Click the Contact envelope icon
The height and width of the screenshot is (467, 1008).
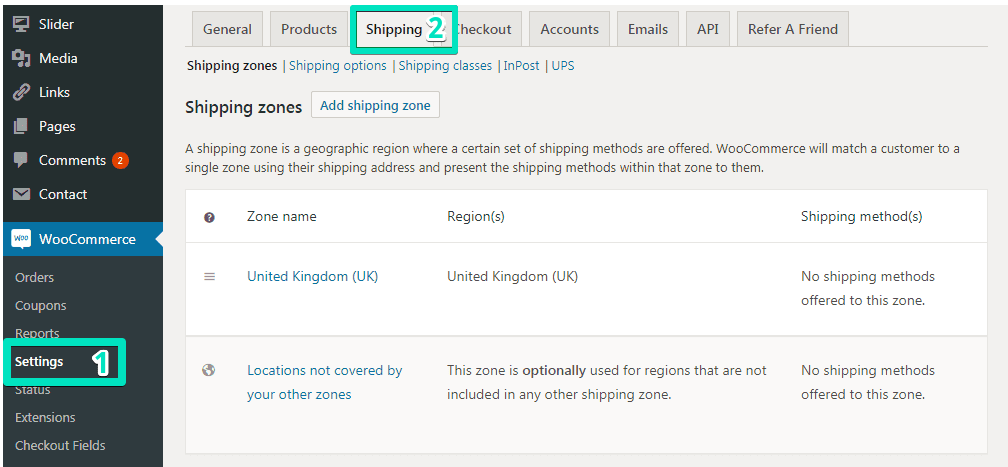(x=21, y=194)
